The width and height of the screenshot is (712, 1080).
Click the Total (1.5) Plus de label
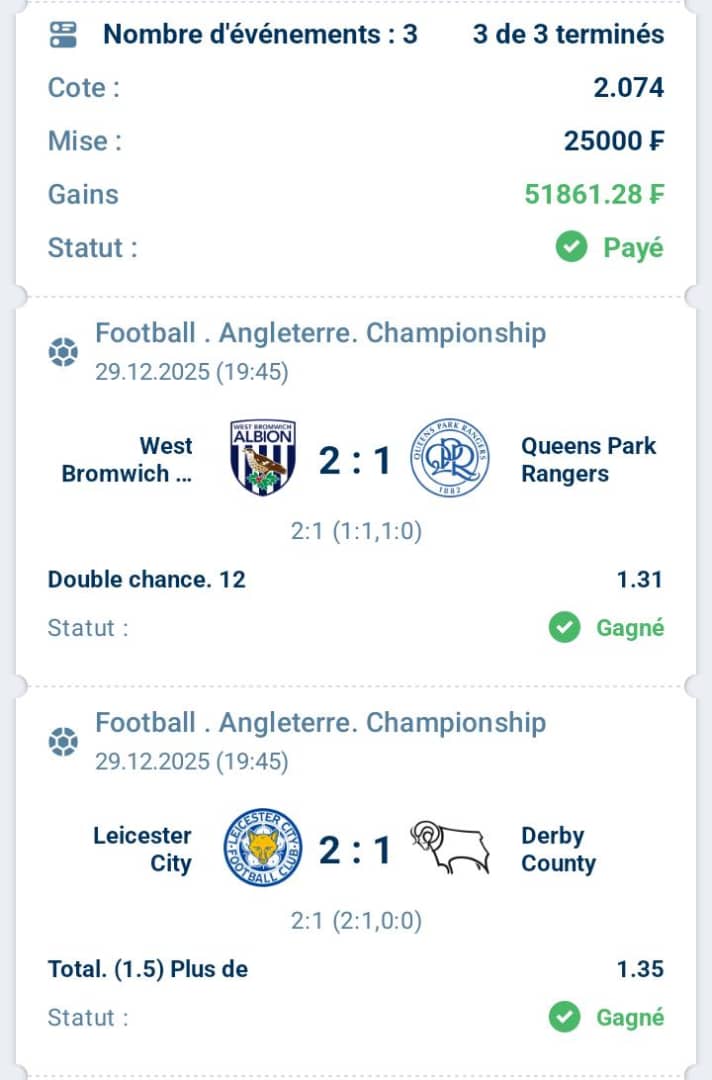click(147, 969)
